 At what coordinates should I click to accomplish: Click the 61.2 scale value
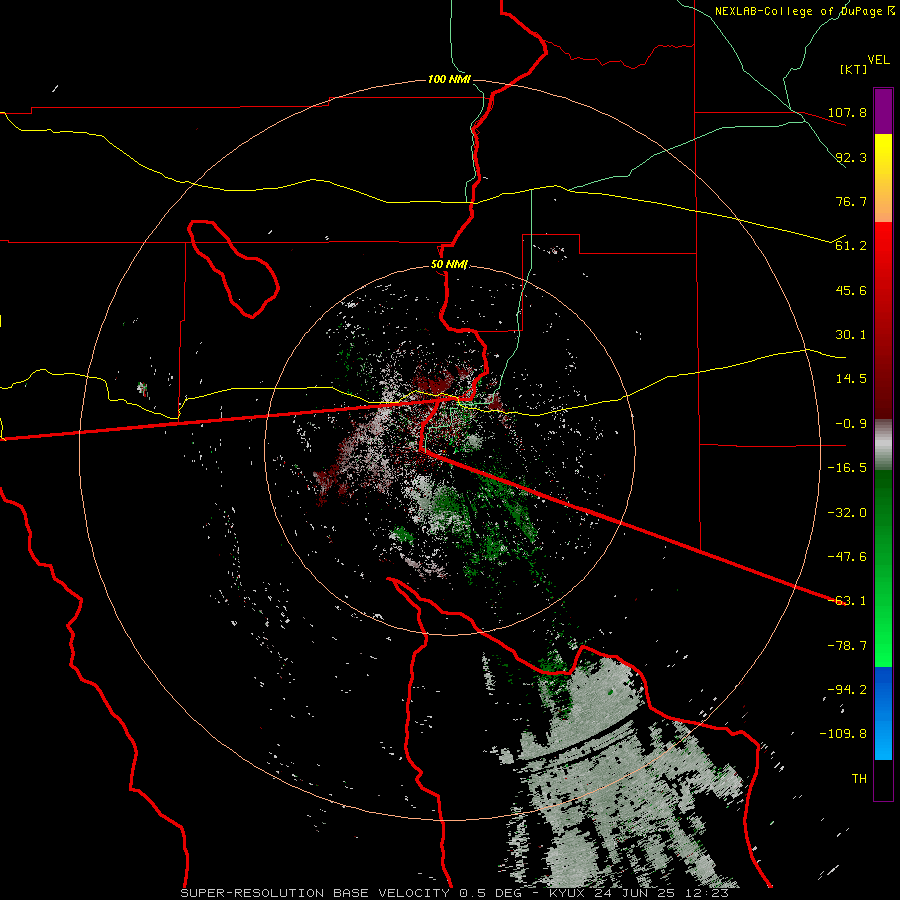click(x=851, y=246)
